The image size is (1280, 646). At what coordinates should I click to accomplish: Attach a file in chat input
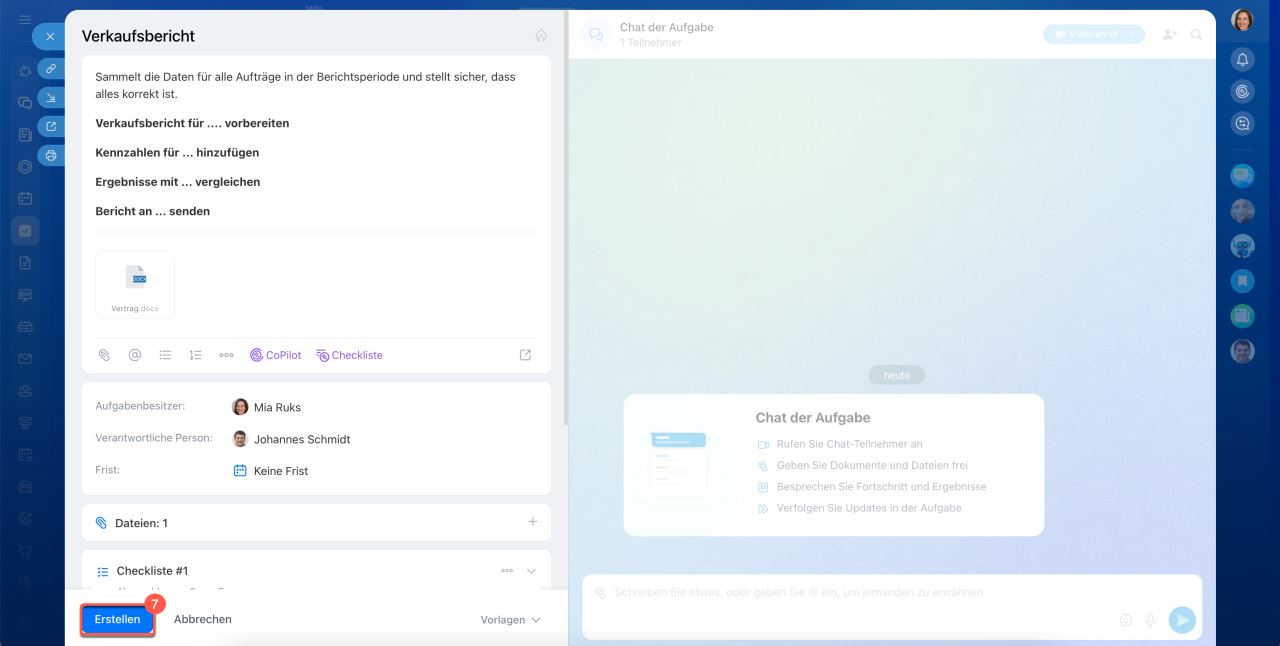tap(600, 593)
